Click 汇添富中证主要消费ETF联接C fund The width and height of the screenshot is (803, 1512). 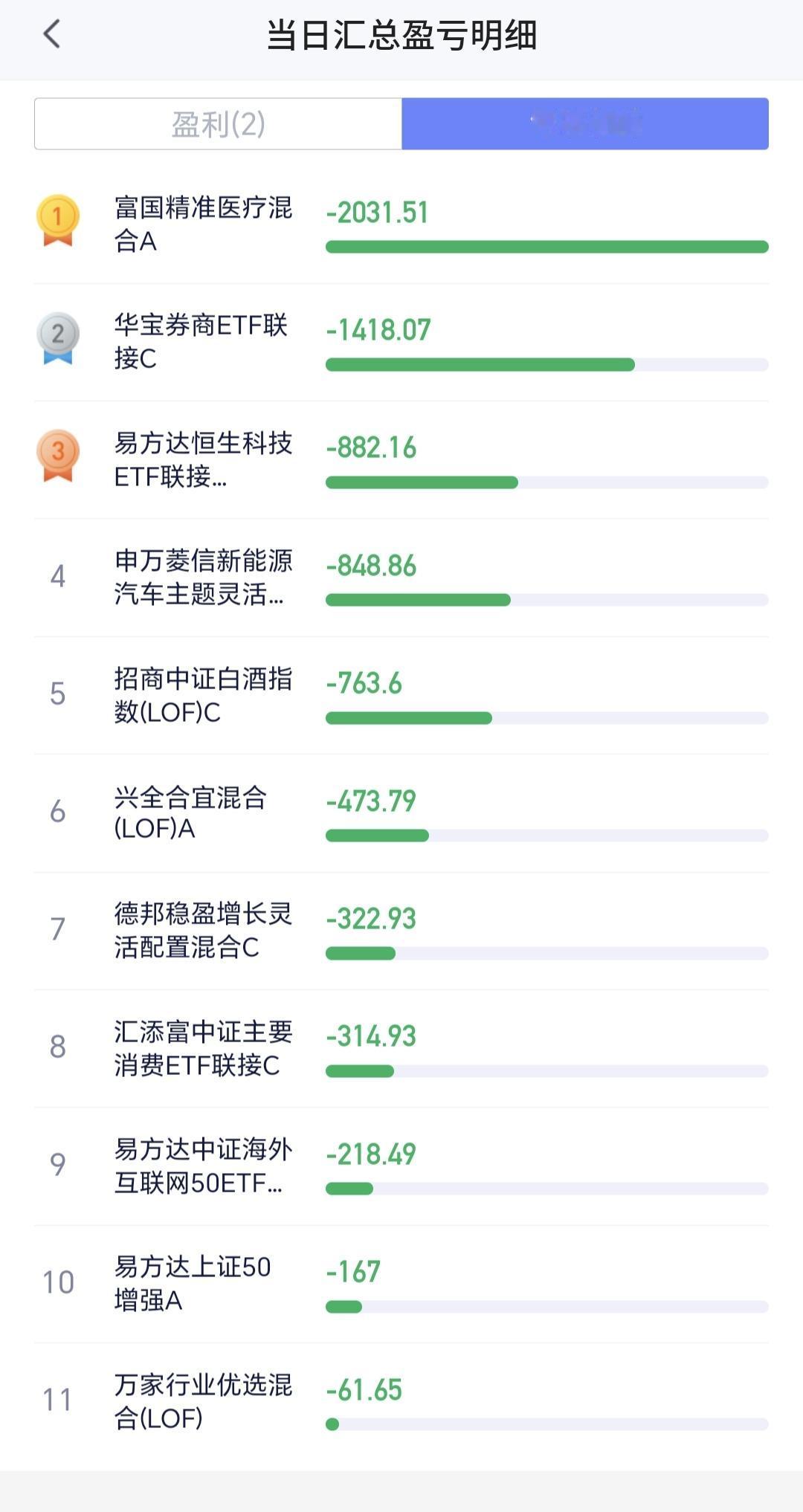click(x=203, y=1048)
